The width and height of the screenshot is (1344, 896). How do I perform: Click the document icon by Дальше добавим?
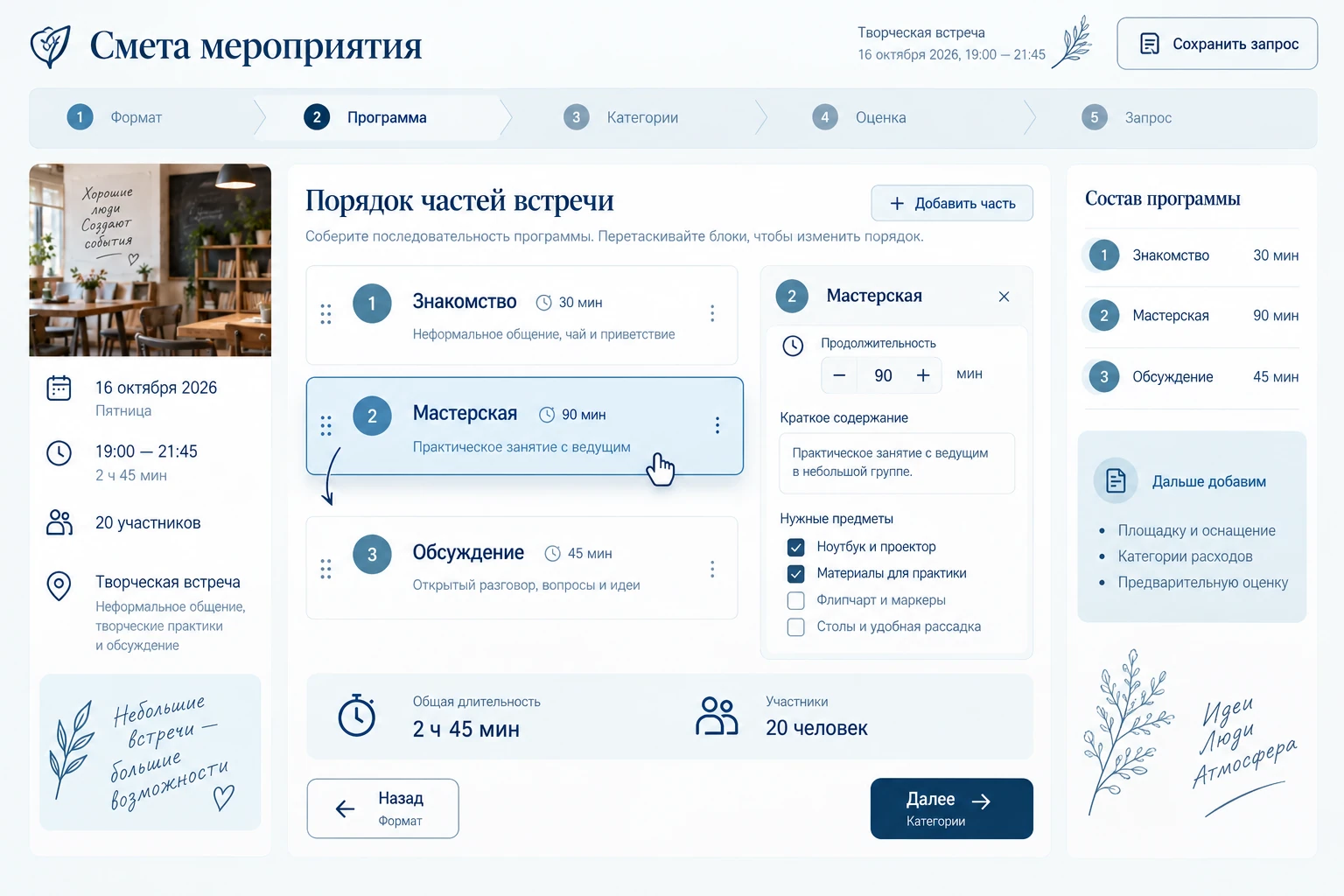(x=1116, y=480)
